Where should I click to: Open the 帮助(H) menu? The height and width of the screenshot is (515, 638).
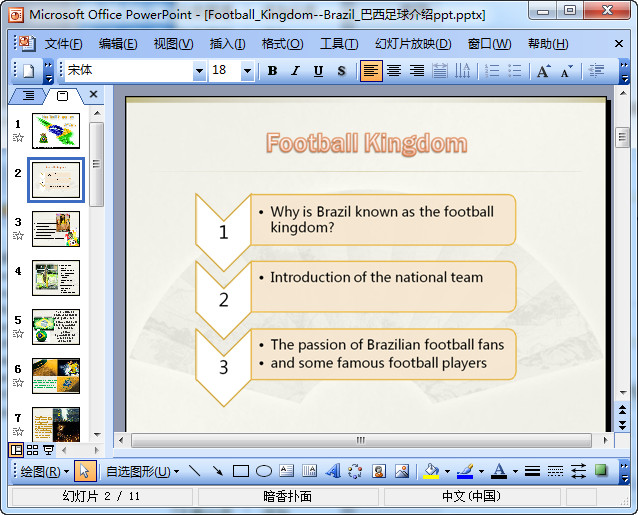pos(548,44)
